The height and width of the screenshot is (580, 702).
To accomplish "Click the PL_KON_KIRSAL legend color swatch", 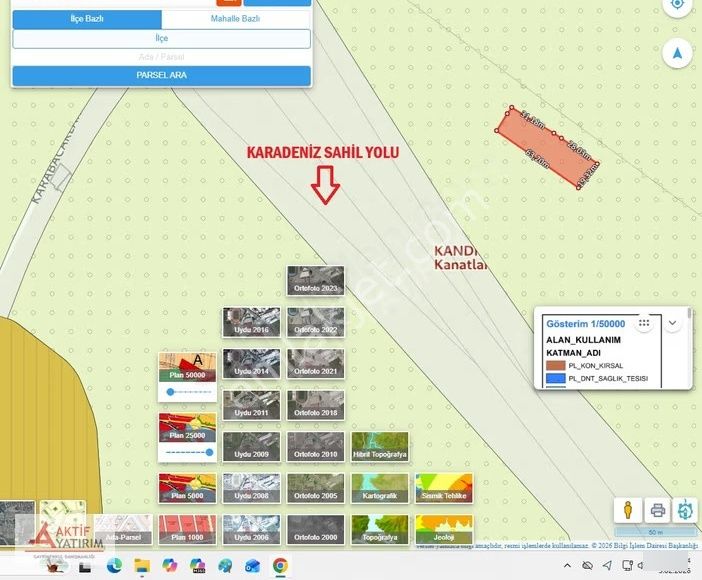I will [x=556, y=365].
